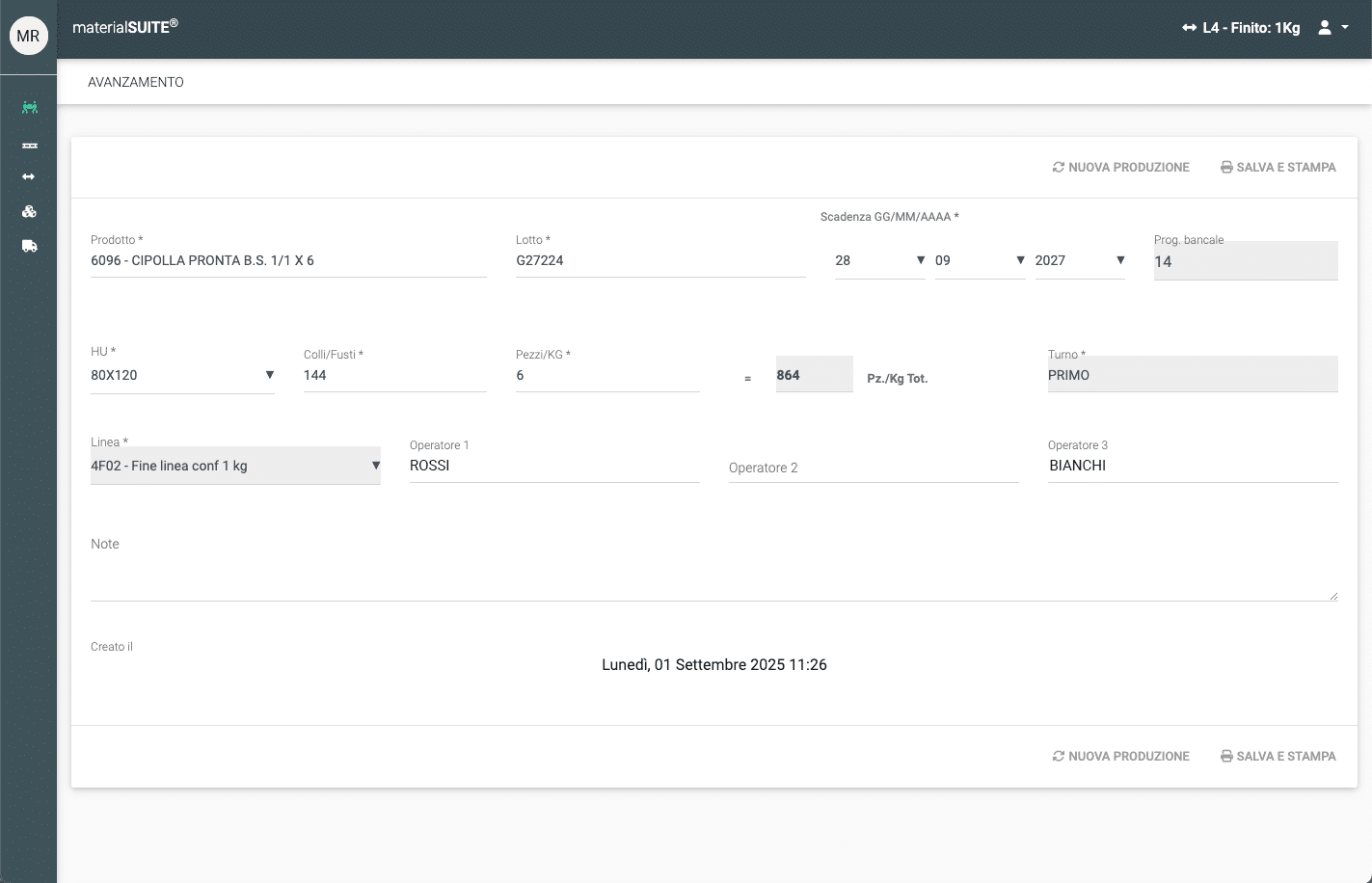Open the HU dropdown showing 80X120
This screenshot has width=1372, height=883.
[x=182, y=375]
